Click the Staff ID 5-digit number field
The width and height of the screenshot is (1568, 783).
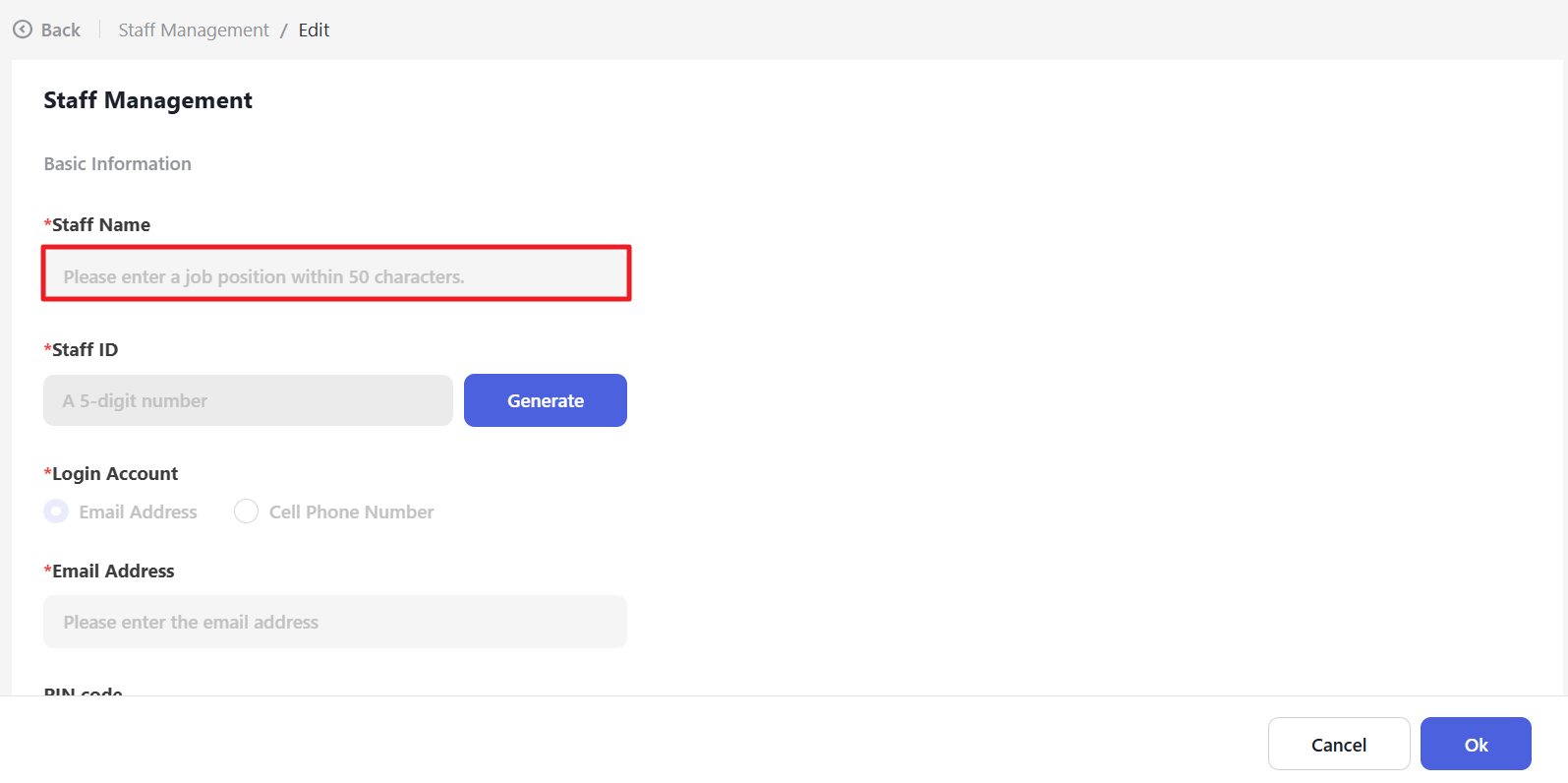(248, 400)
